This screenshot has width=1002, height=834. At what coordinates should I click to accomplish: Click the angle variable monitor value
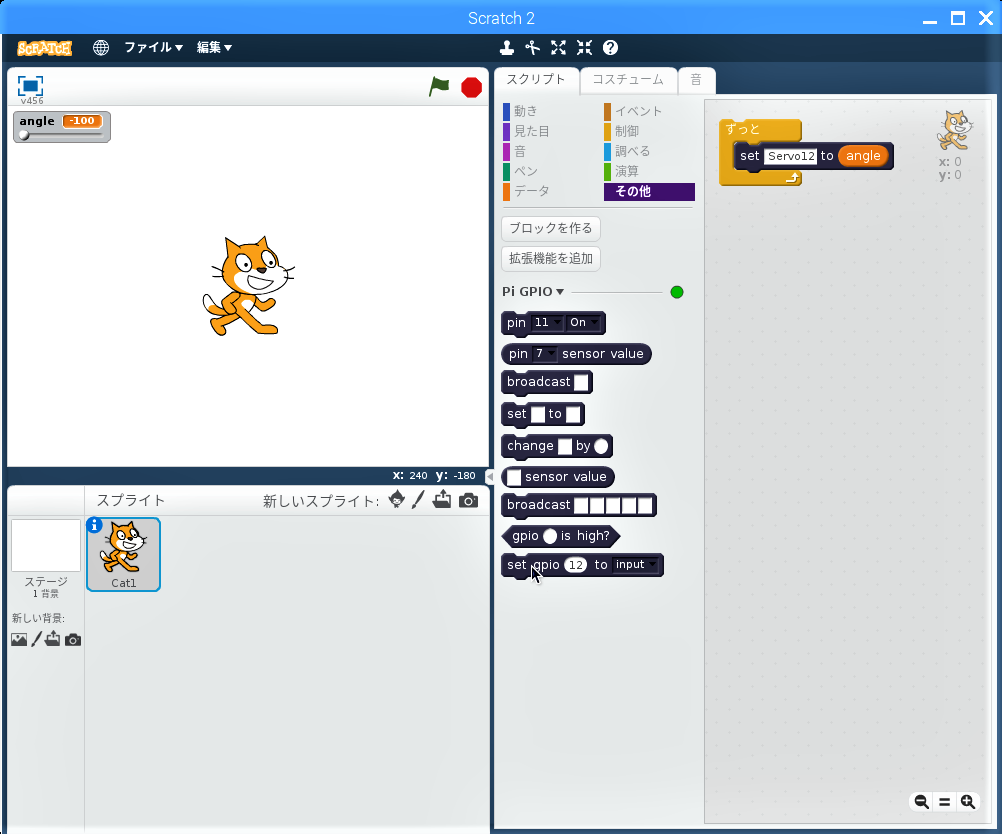click(82, 121)
